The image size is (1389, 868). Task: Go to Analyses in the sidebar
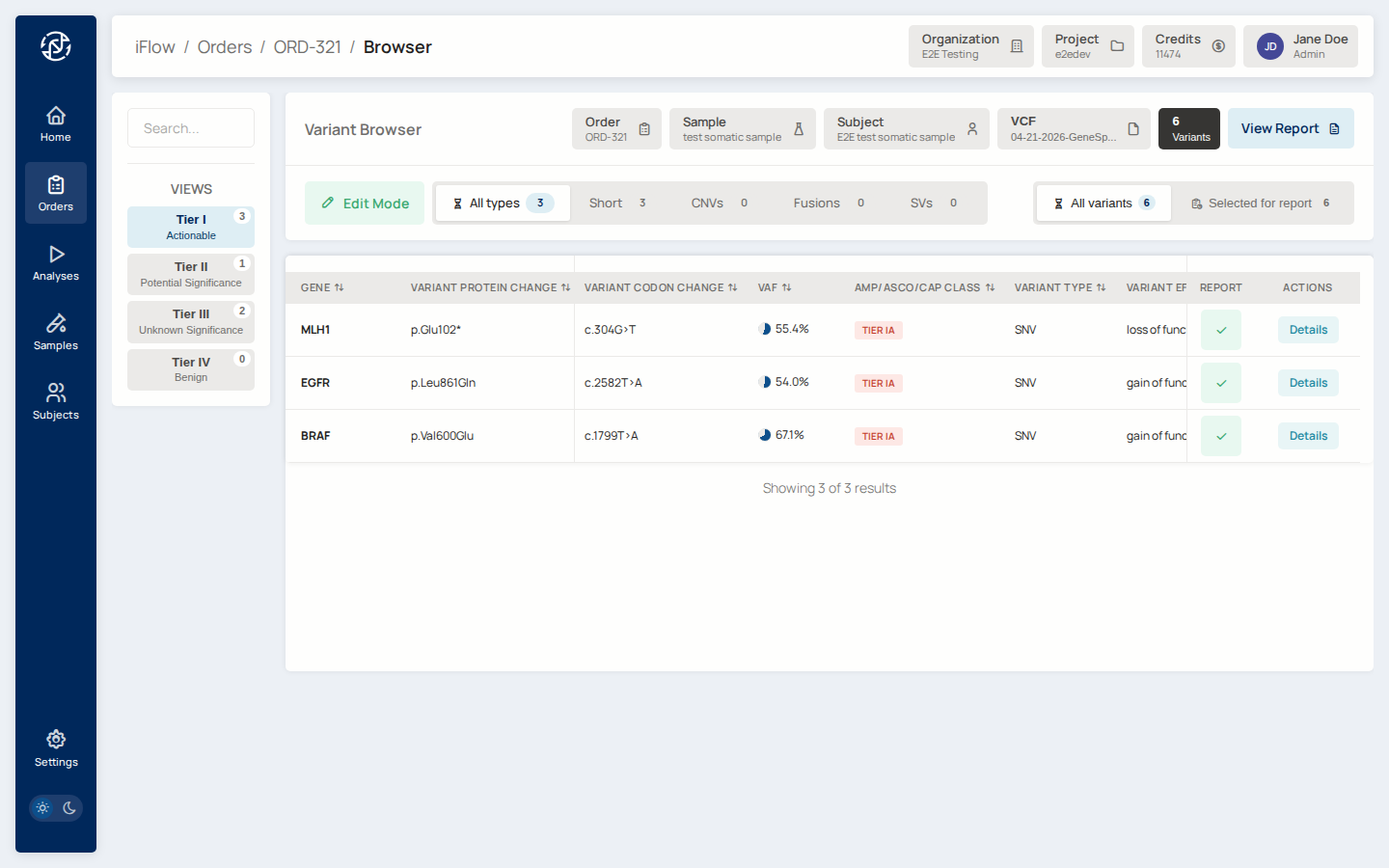click(x=56, y=262)
